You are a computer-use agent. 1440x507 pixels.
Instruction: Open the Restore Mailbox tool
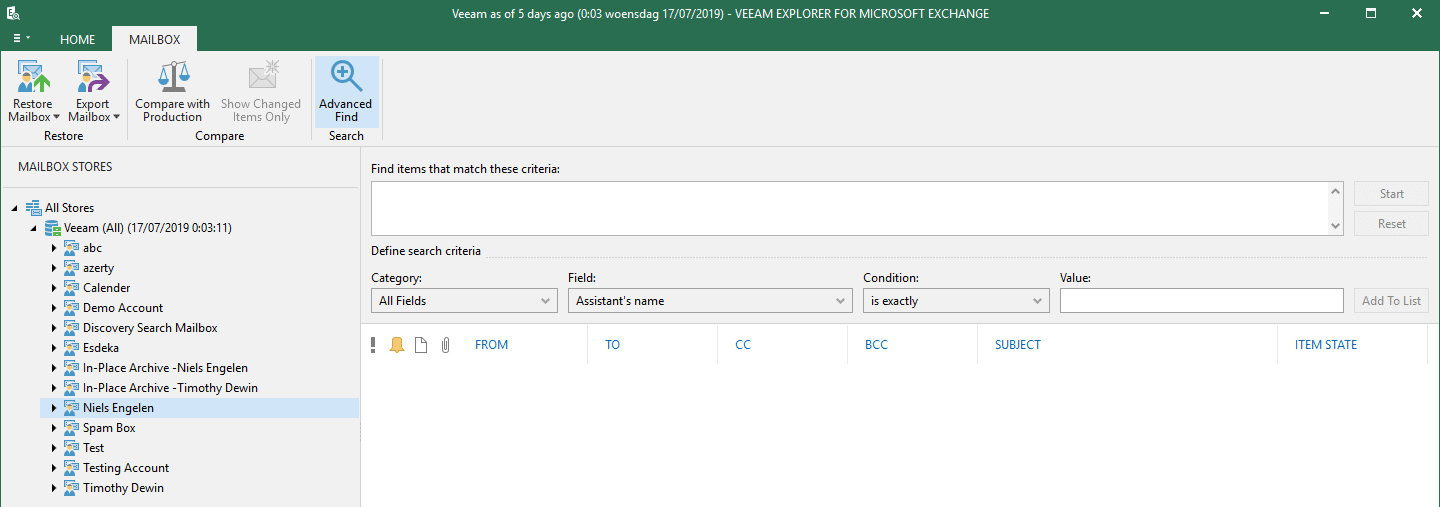[33, 91]
